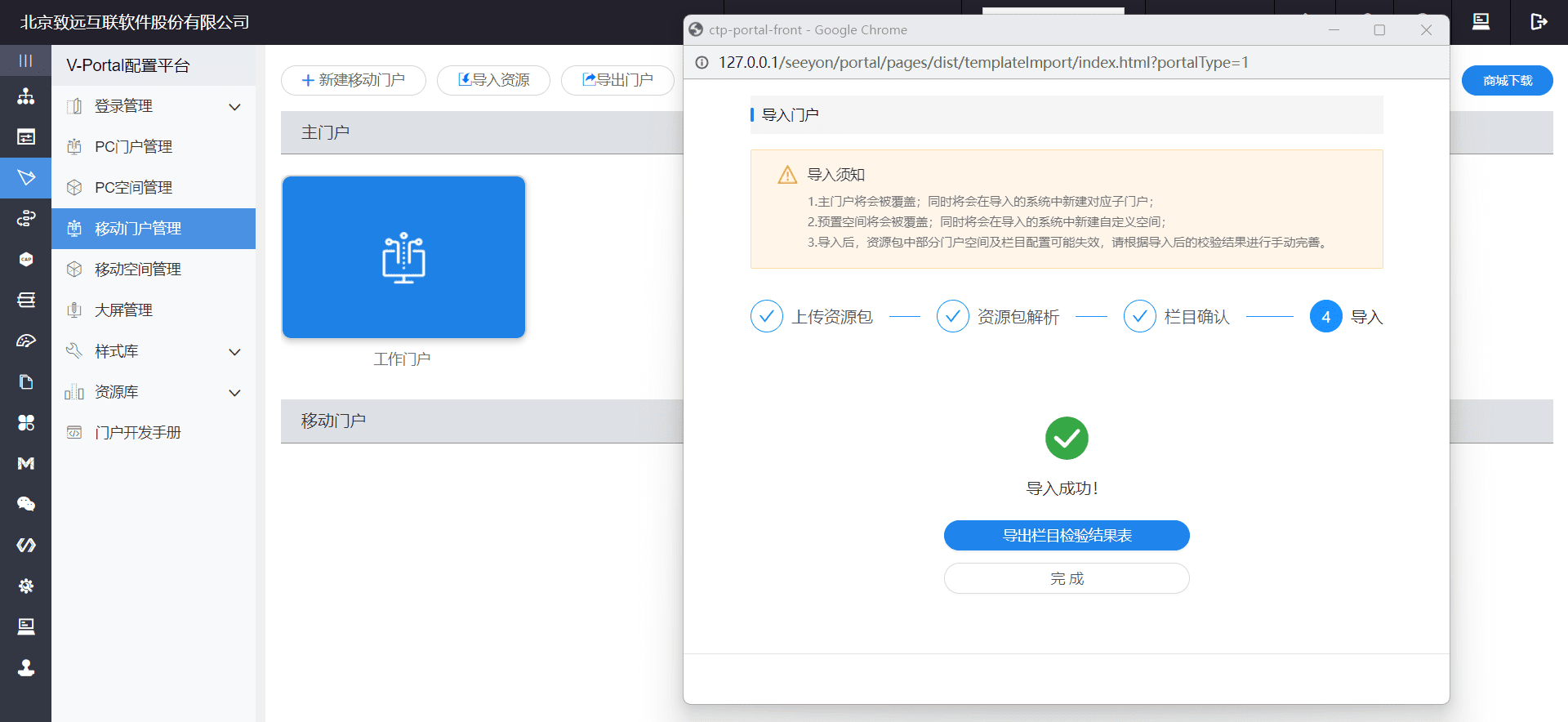
Task: Click the 上传资源包 step label
Action: [832, 317]
